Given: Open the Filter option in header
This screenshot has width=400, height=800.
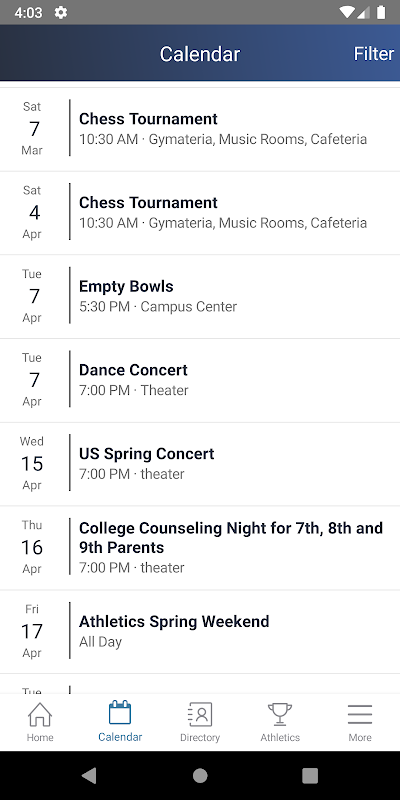Looking at the screenshot, I should (374, 54).
